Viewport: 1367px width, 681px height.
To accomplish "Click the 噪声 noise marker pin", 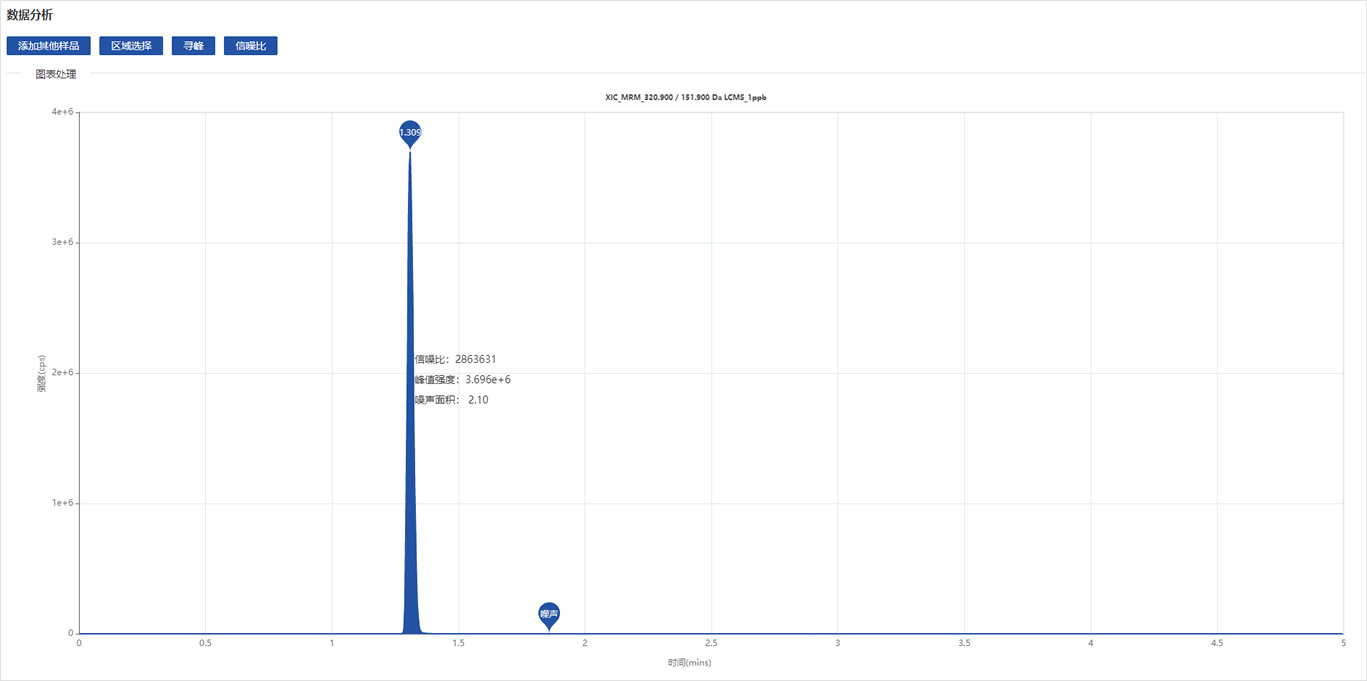I will 548,613.
